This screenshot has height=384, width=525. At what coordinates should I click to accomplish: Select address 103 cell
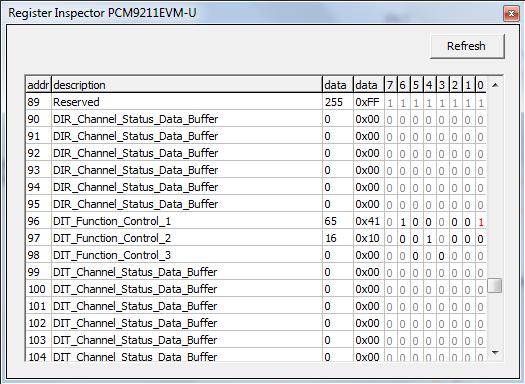[39, 340]
